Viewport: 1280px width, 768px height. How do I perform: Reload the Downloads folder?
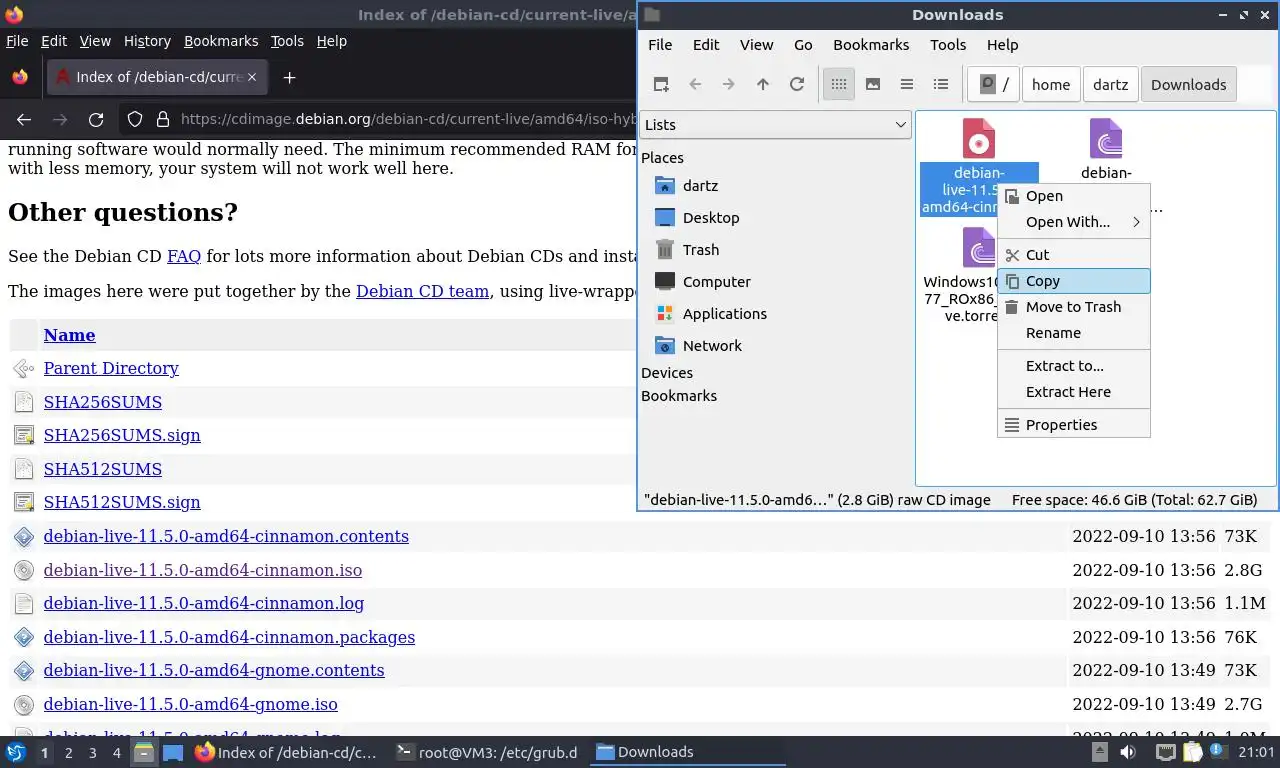tap(797, 85)
